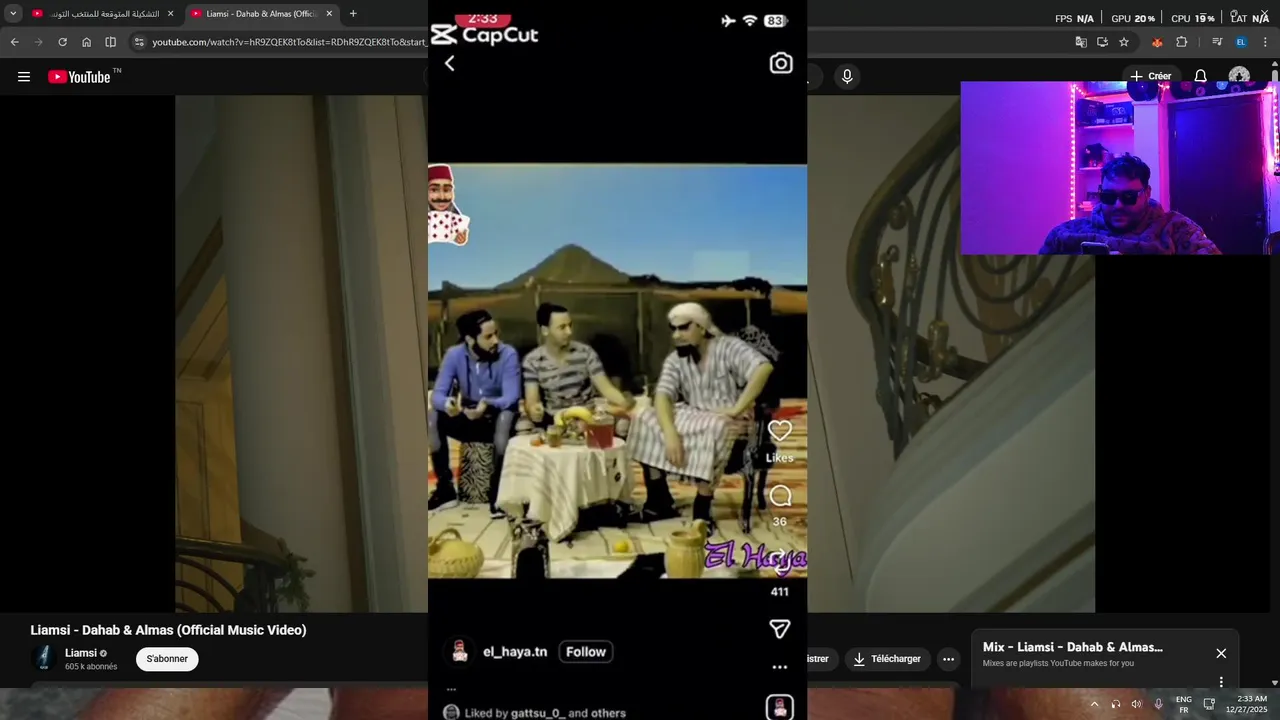1280x720 pixels.
Task: Open the browser extensions puzzle icon
Action: coord(1181,42)
